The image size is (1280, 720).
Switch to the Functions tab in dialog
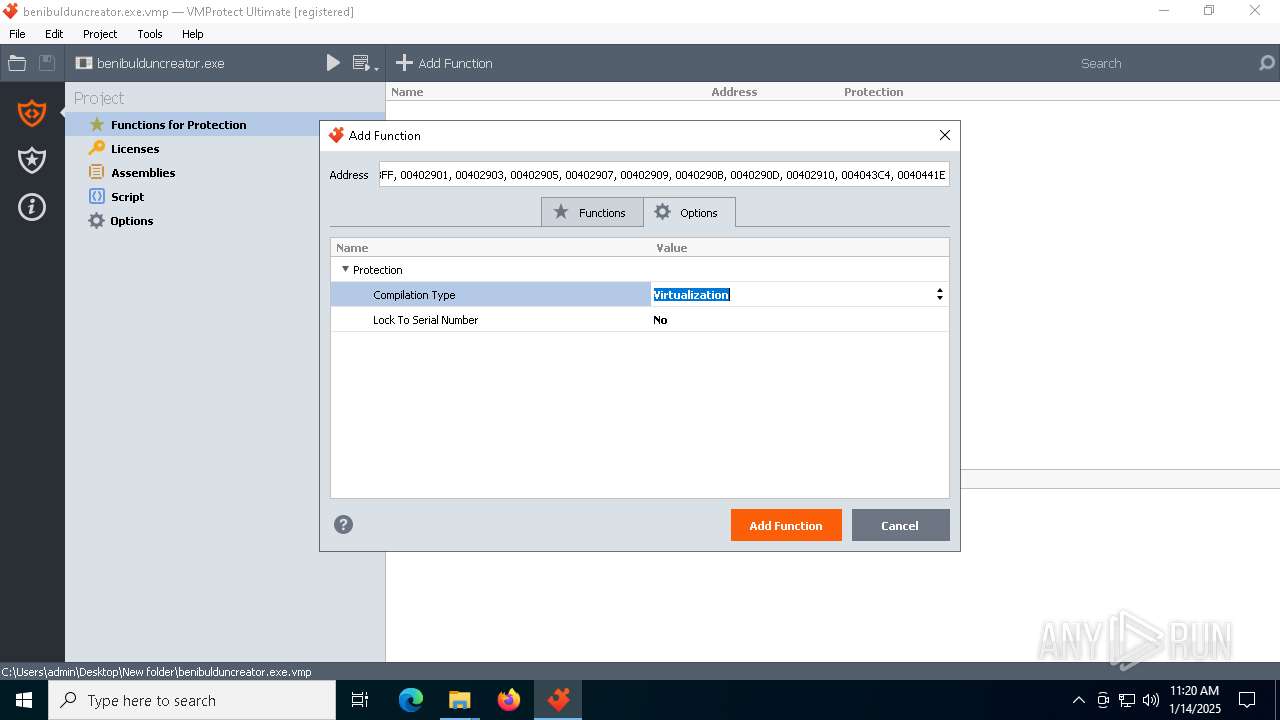click(x=592, y=212)
